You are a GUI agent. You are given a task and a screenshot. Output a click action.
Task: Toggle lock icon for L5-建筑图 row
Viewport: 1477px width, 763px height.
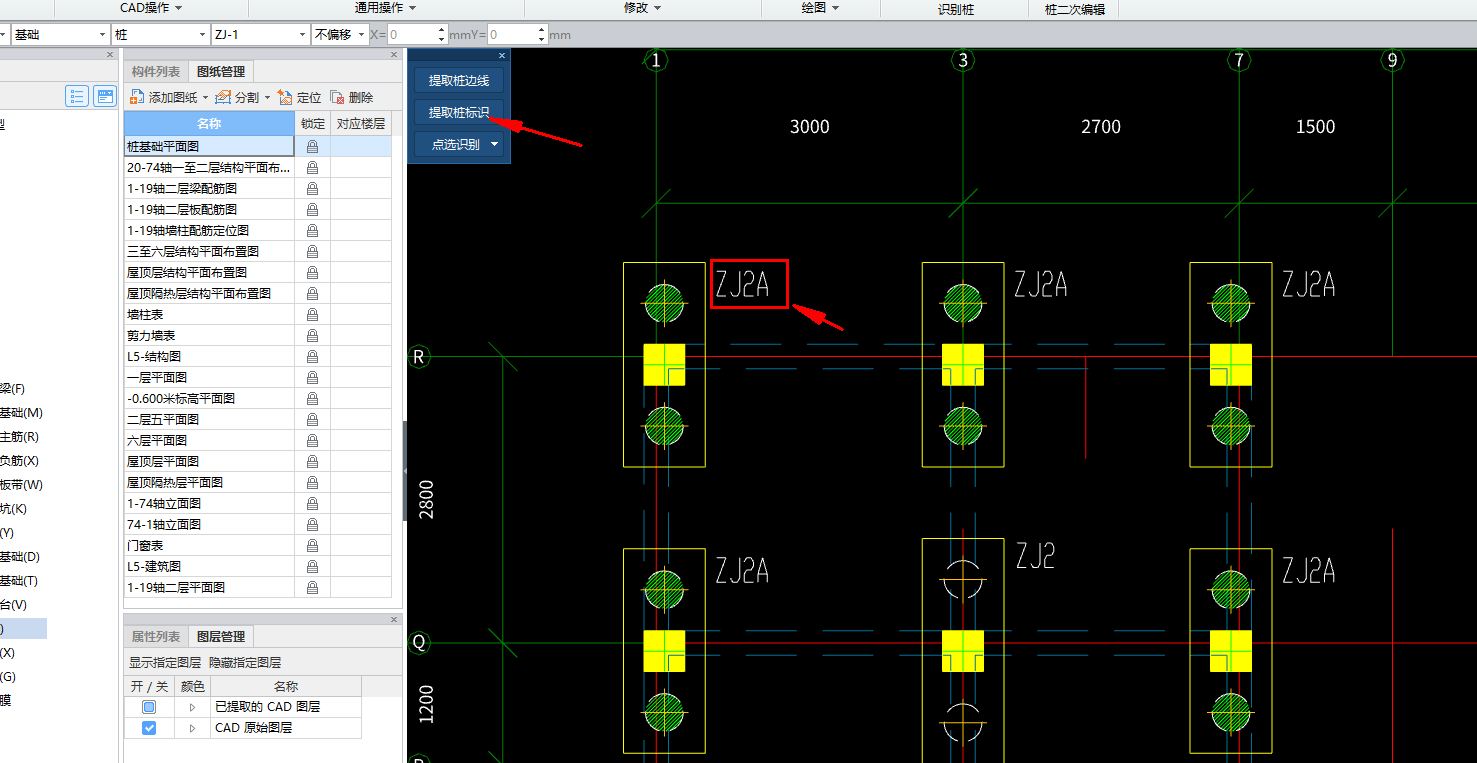coord(312,566)
